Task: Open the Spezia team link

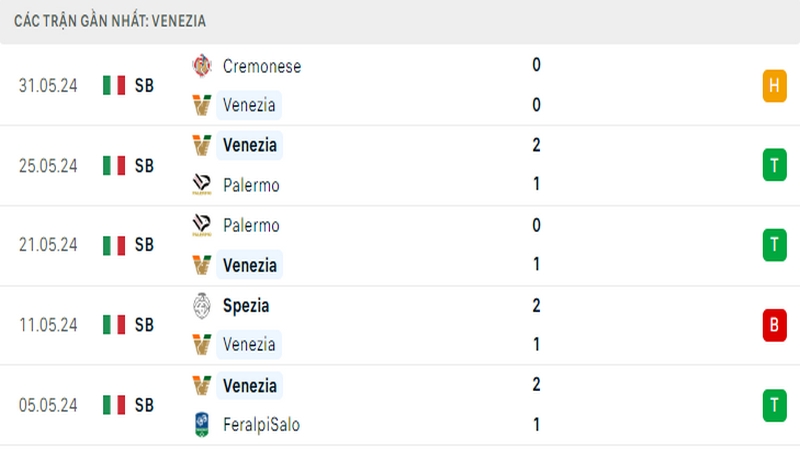Action: (246, 306)
